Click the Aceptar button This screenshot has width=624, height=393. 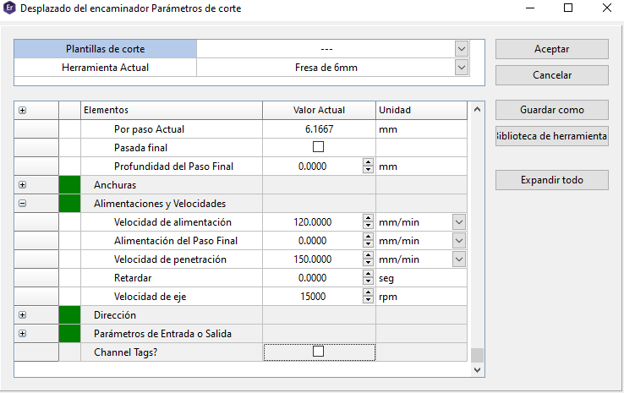click(552, 49)
